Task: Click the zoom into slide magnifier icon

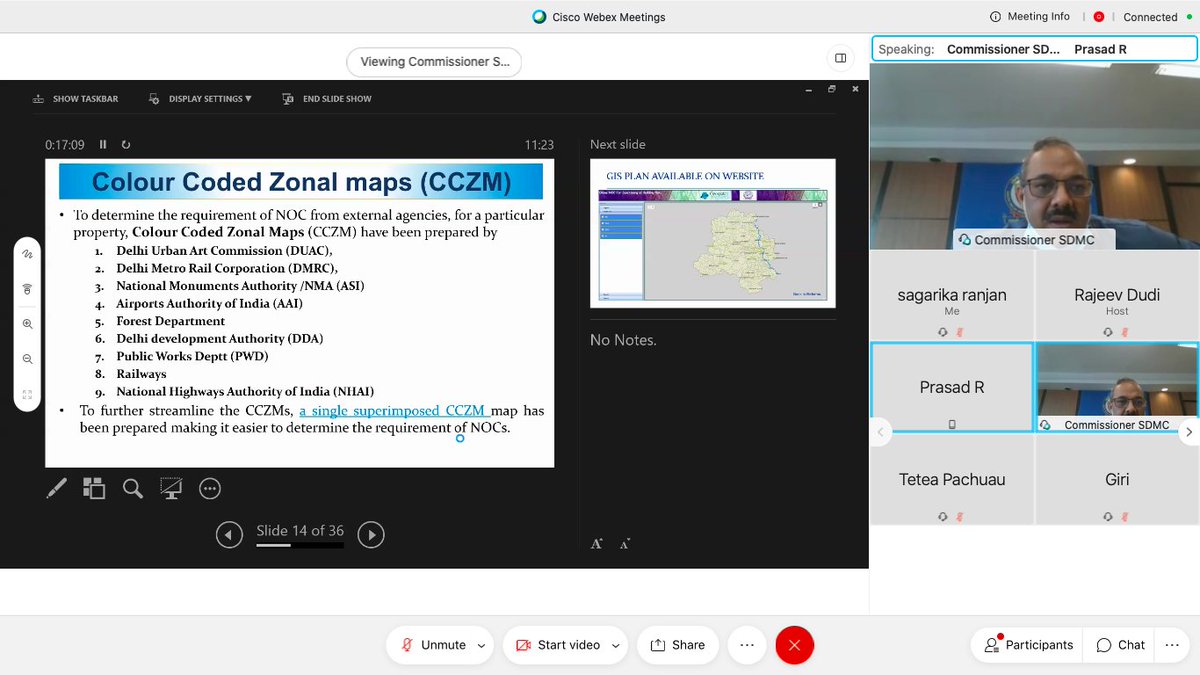Action: tap(132, 488)
